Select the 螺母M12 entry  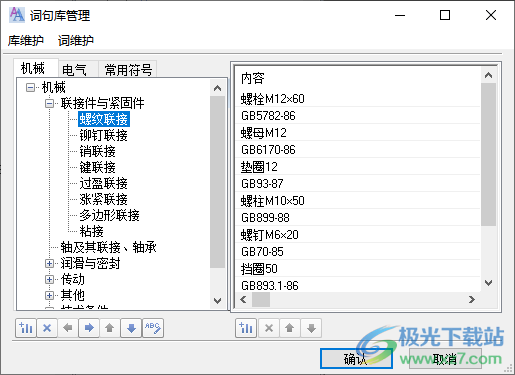pyautogui.click(x=358, y=133)
